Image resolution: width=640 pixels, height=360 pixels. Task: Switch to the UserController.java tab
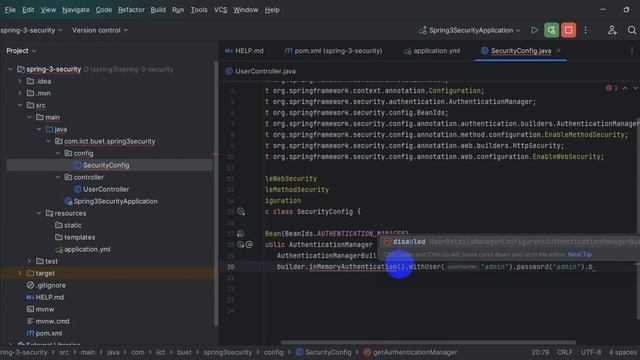pyautogui.click(x=261, y=71)
